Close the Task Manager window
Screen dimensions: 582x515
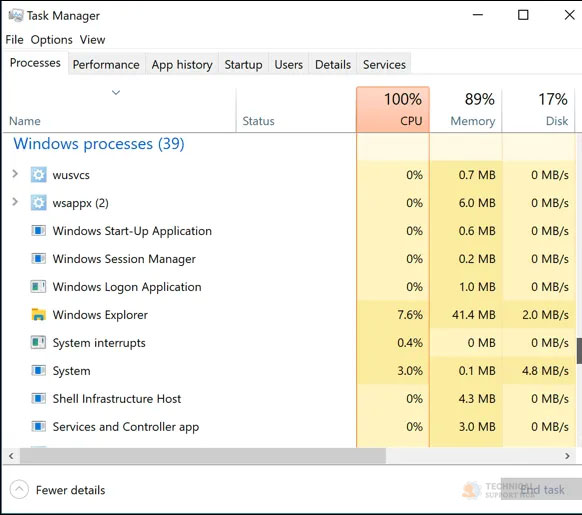pyautogui.click(x=569, y=15)
